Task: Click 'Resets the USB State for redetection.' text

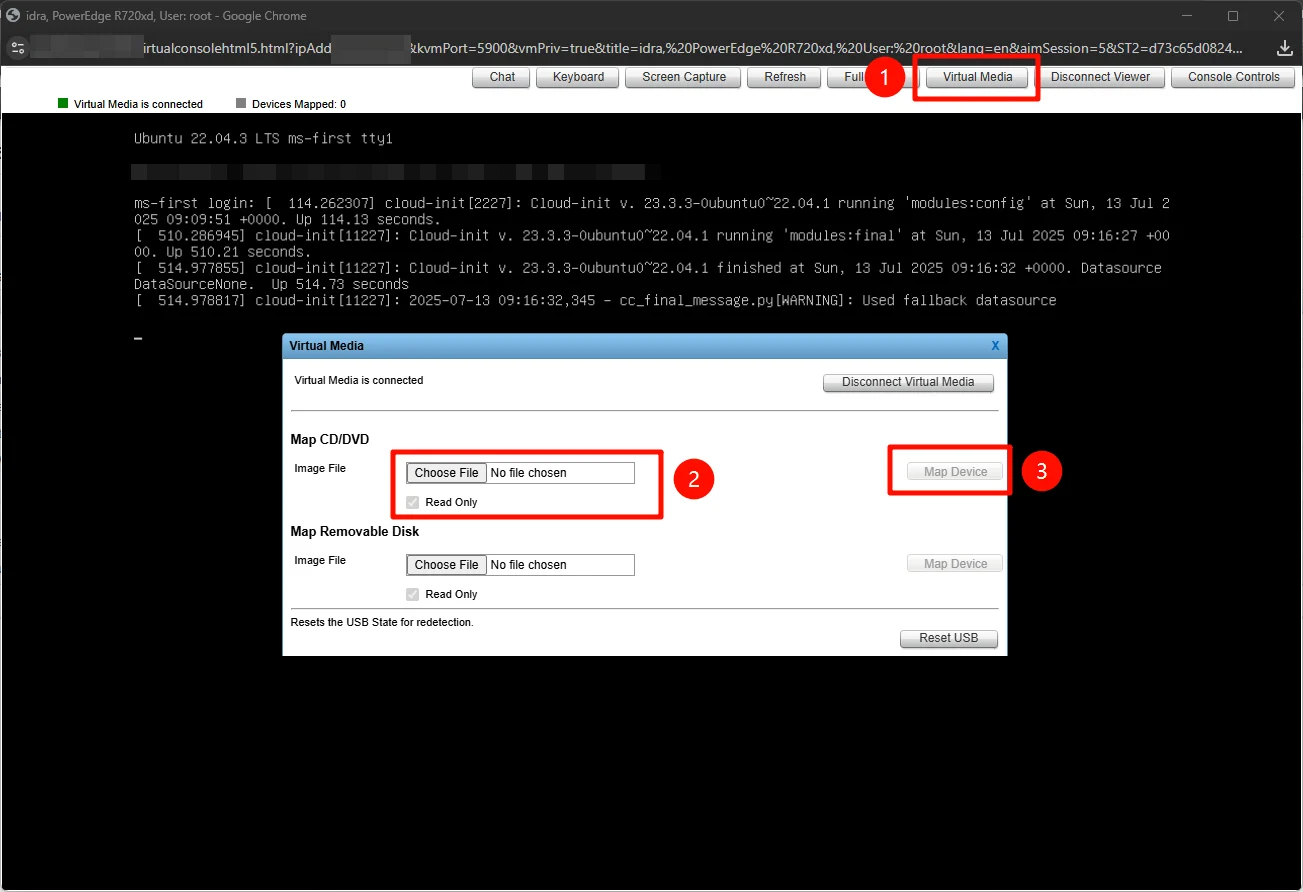Action: pyautogui.click(x=382, y=622)
